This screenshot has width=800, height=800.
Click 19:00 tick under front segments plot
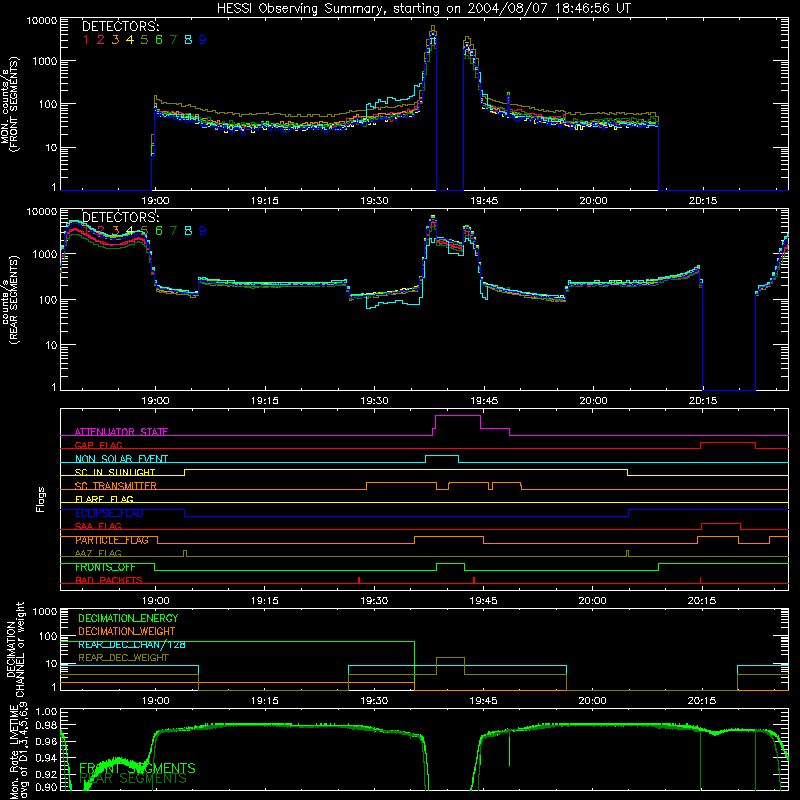coord(155,201)
